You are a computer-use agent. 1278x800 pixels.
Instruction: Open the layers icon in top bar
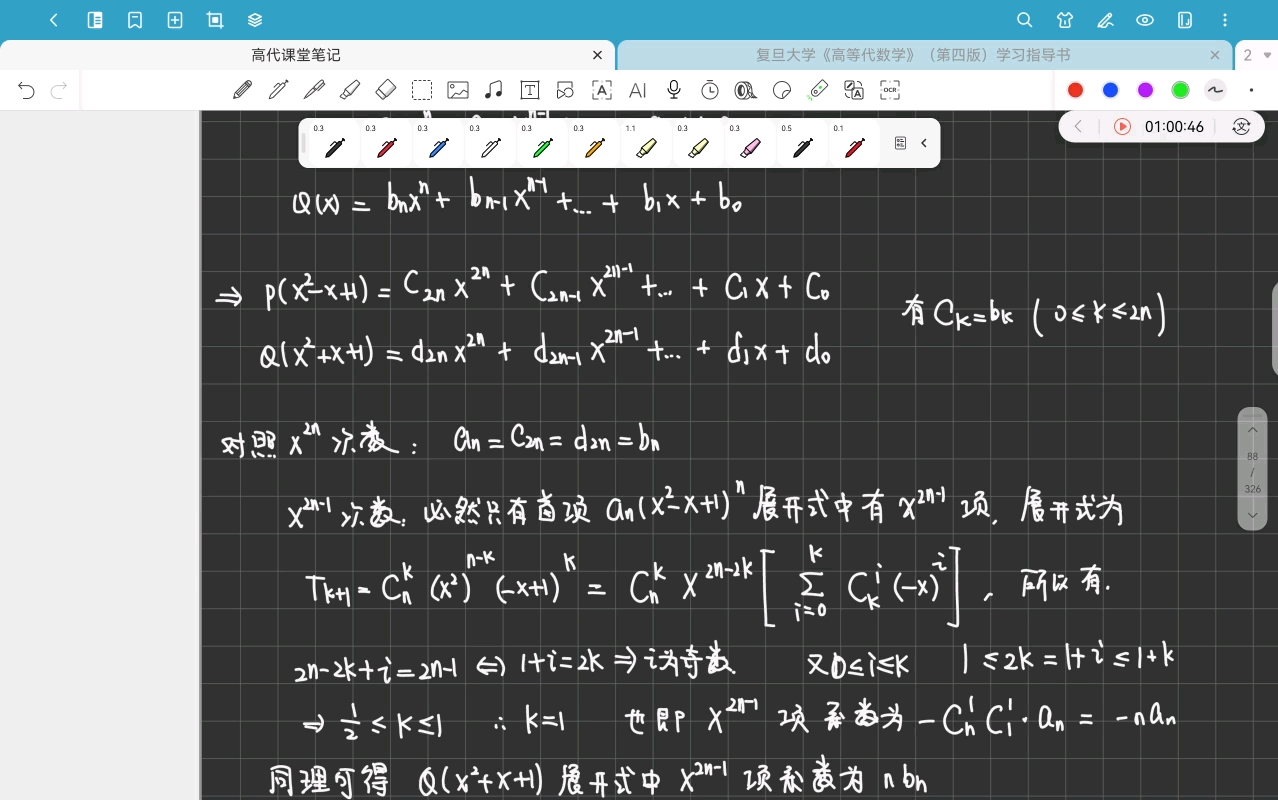coord(255,20)
